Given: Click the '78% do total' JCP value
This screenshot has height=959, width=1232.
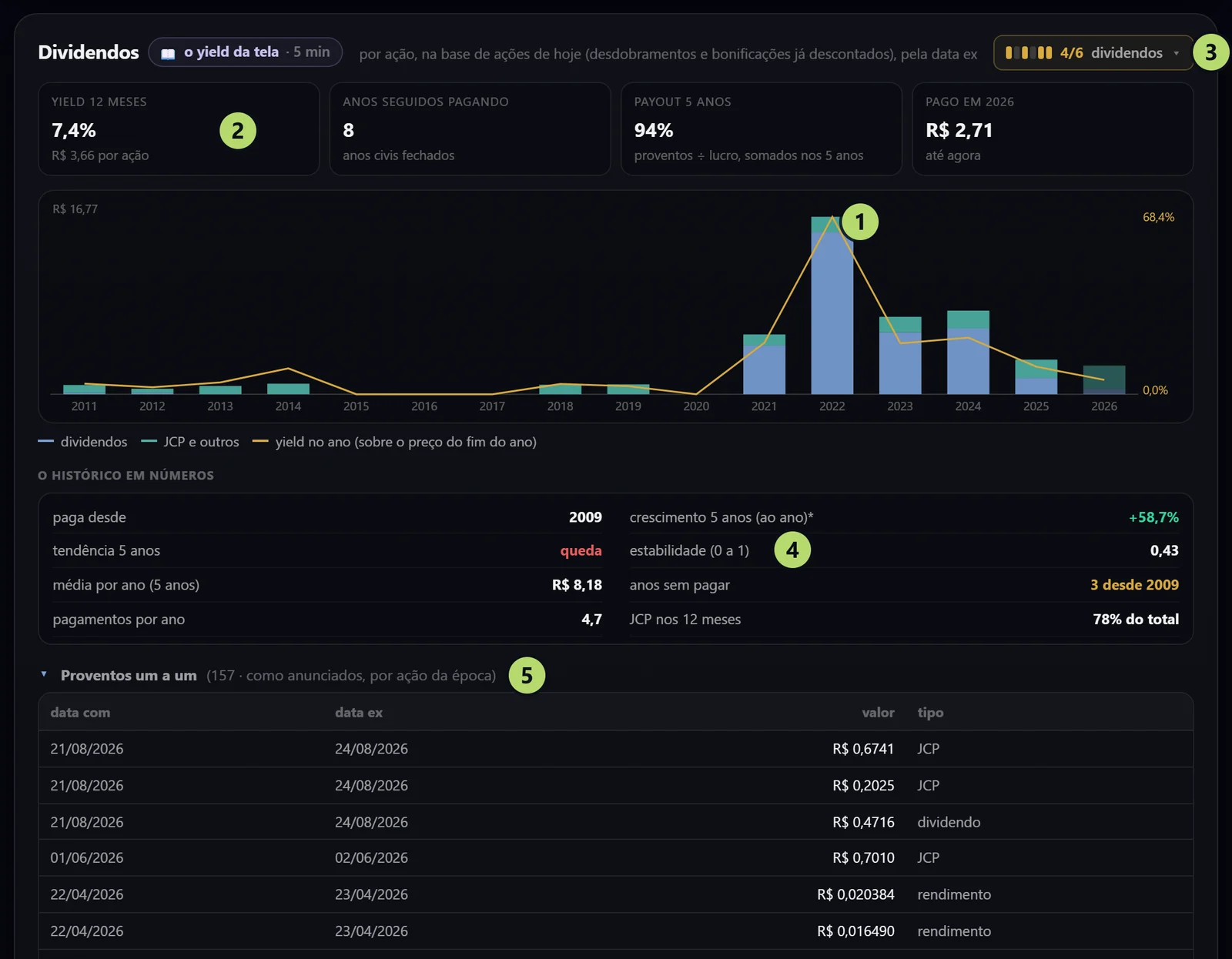Looking at the screenshot, I should point(1136,620).
